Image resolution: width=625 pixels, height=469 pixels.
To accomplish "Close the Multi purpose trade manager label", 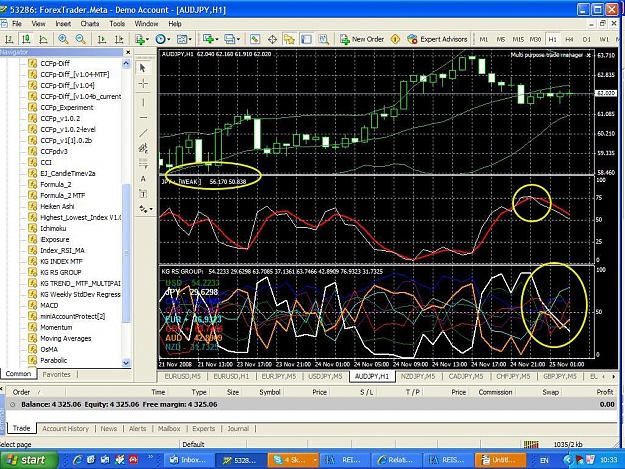I will [x=588, y=55].
